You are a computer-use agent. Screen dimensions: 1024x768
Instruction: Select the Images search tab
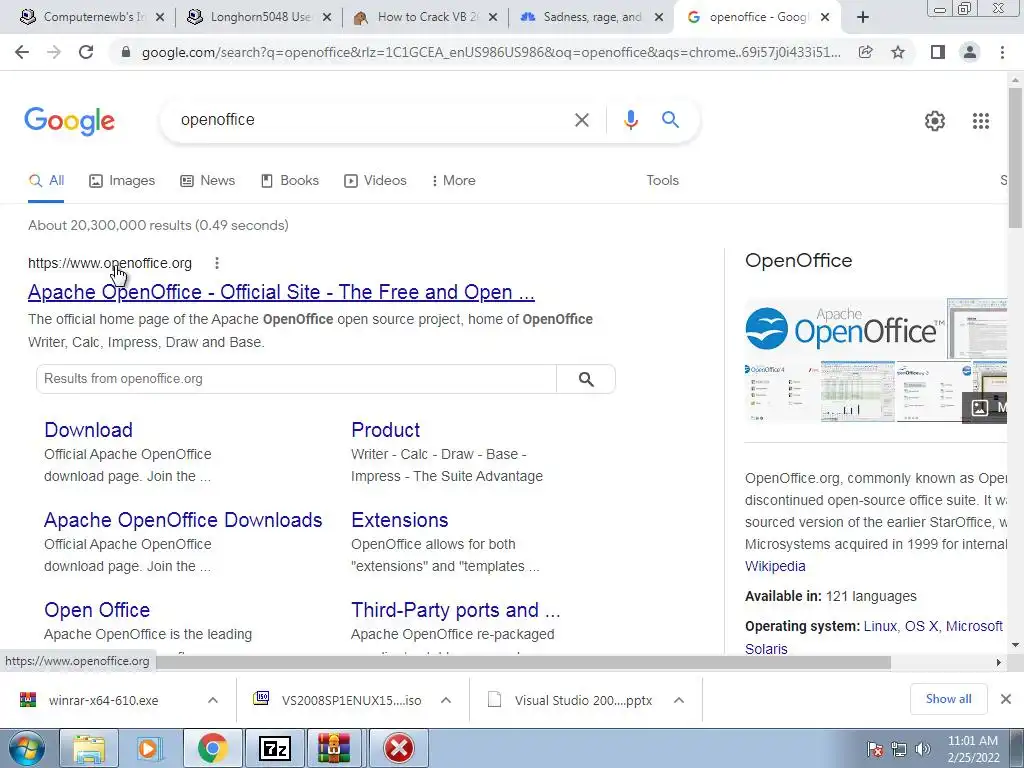(x=122, y=181)
